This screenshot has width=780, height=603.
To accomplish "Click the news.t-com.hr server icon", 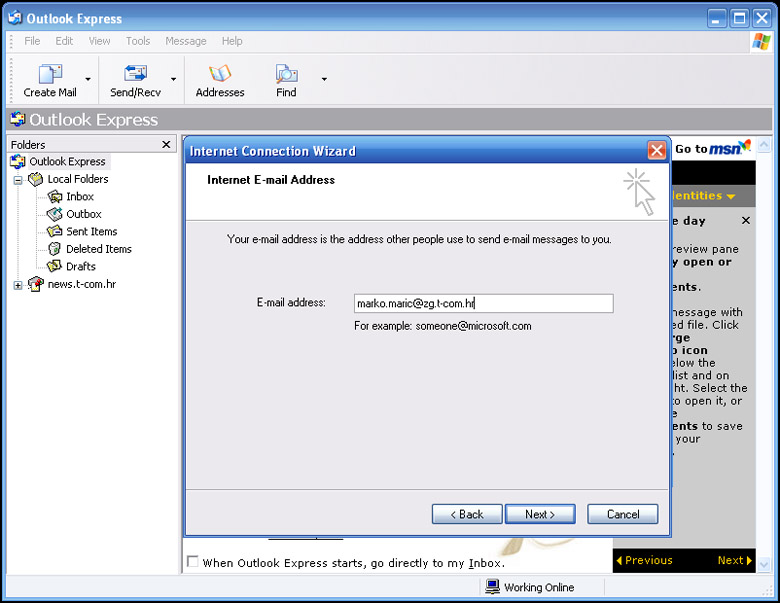I will (x=36, y=284).
